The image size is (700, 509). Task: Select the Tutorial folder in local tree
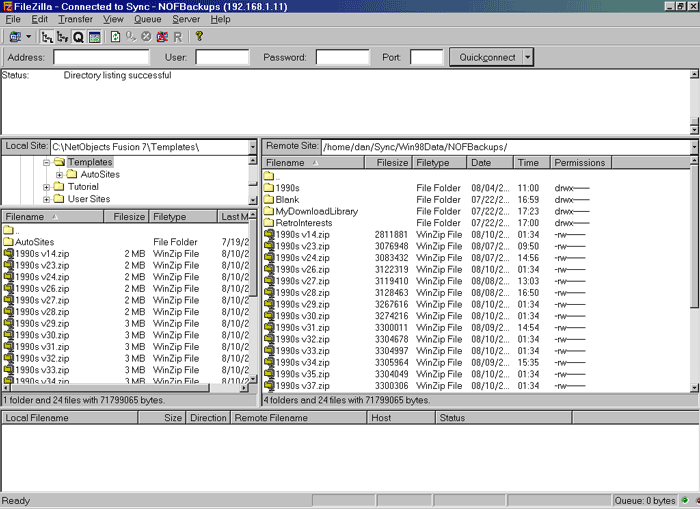click(x=83, y=187)
